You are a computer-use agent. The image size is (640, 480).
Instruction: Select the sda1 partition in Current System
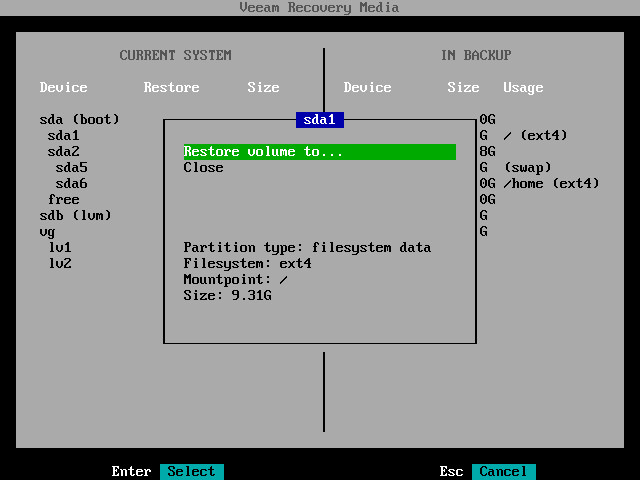coord(63,136)
